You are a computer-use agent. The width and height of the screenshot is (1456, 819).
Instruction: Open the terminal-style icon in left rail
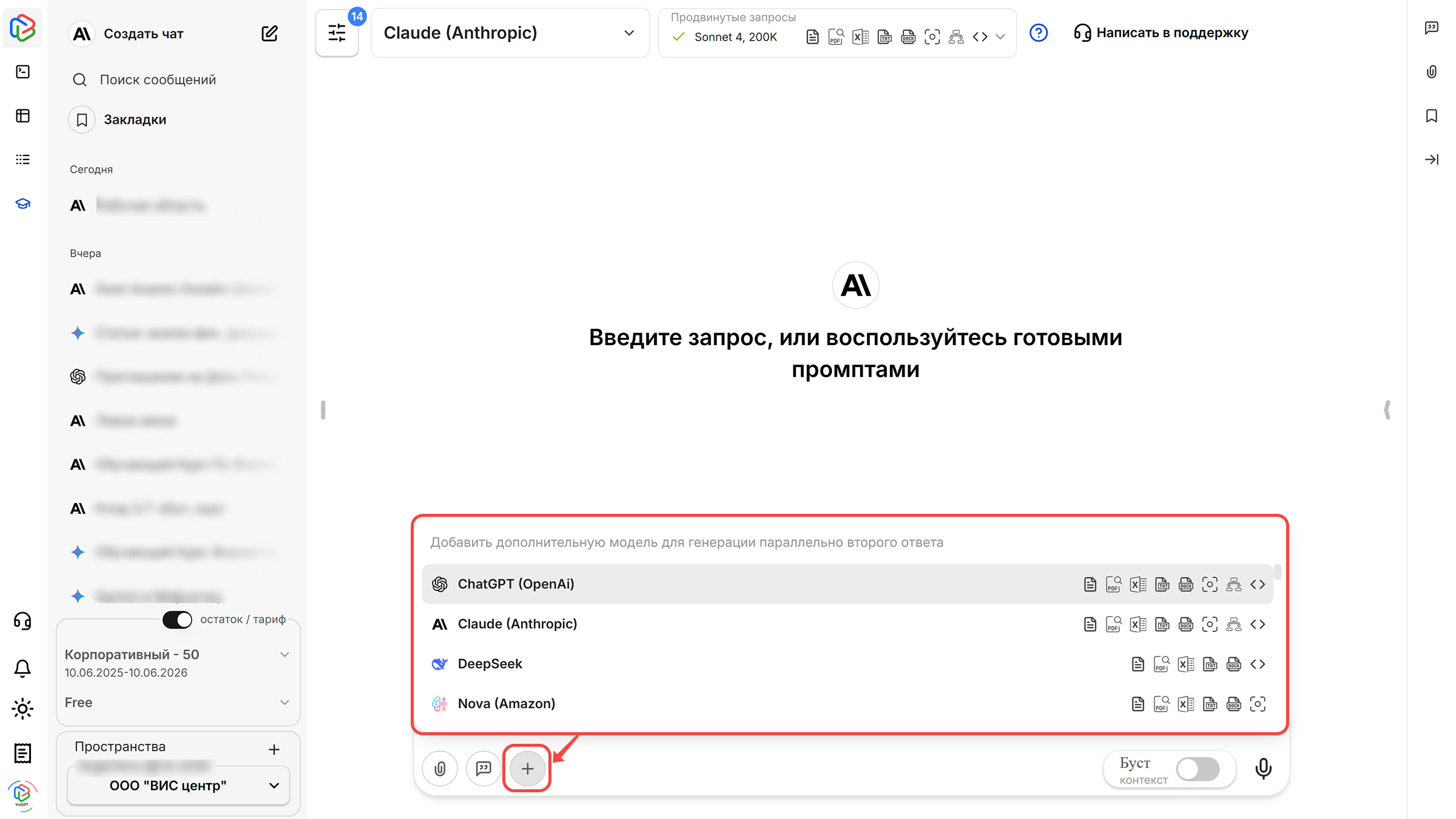(23, 72)
